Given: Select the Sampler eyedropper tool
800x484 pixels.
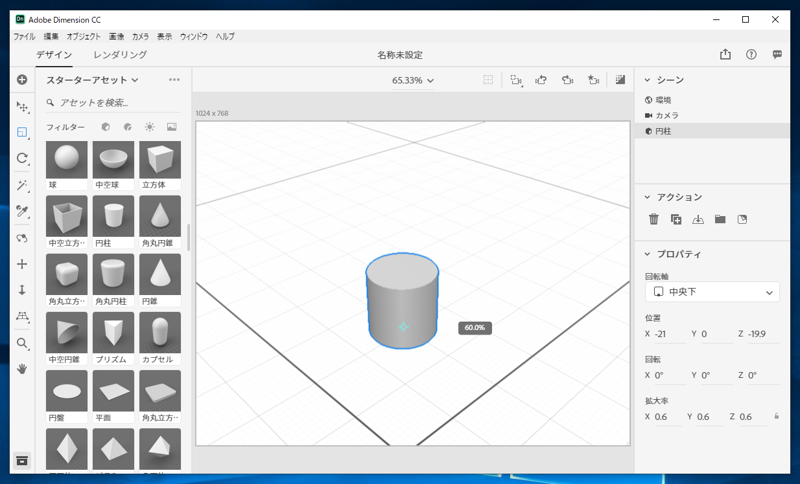Looking at the screenshot, I should coord(22,211).
